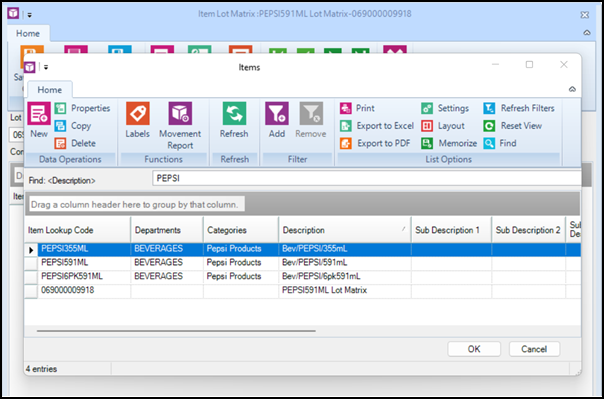Select item code 069000009918
The height and width of the screenshot is (399, 604).
point(67,290)
